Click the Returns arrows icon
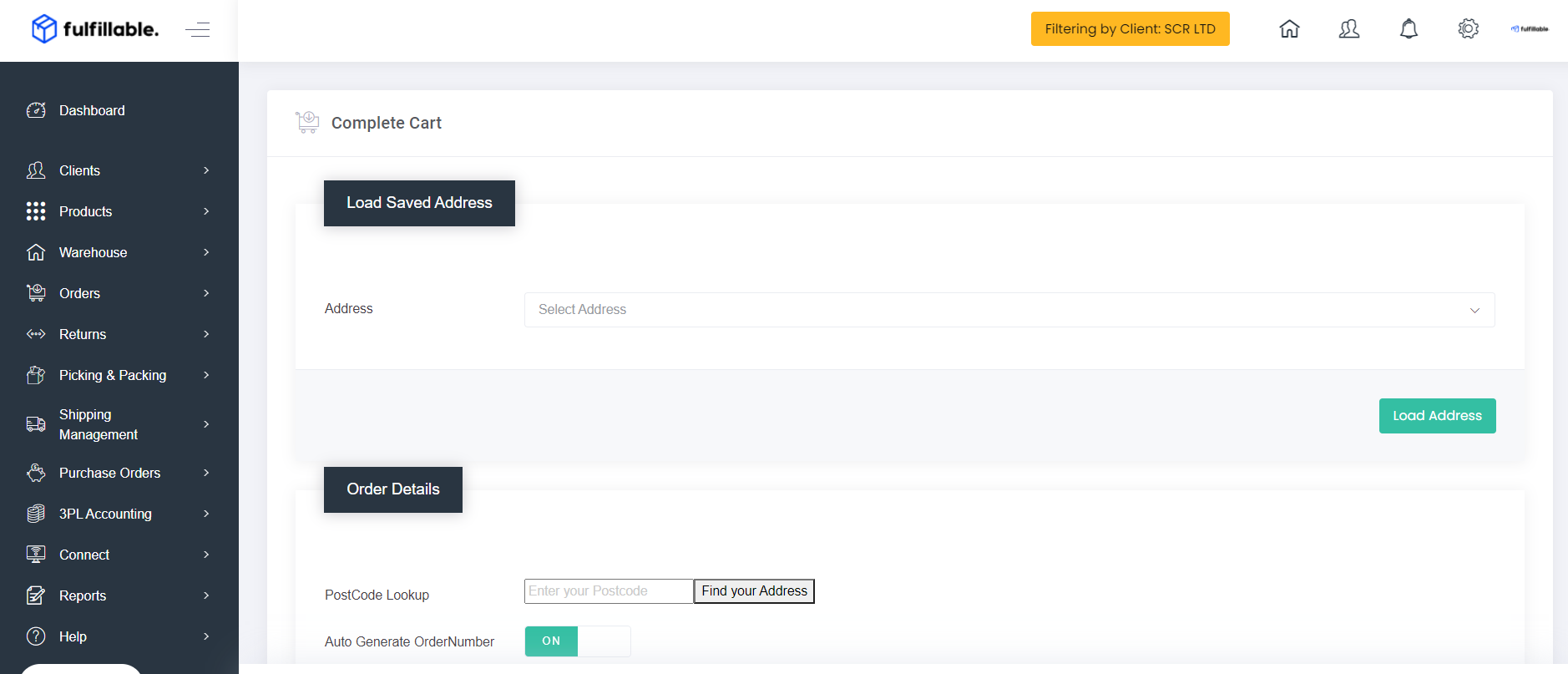This screenshot has width=1568, height=674. pyautogui.click(x=36, y=334)
